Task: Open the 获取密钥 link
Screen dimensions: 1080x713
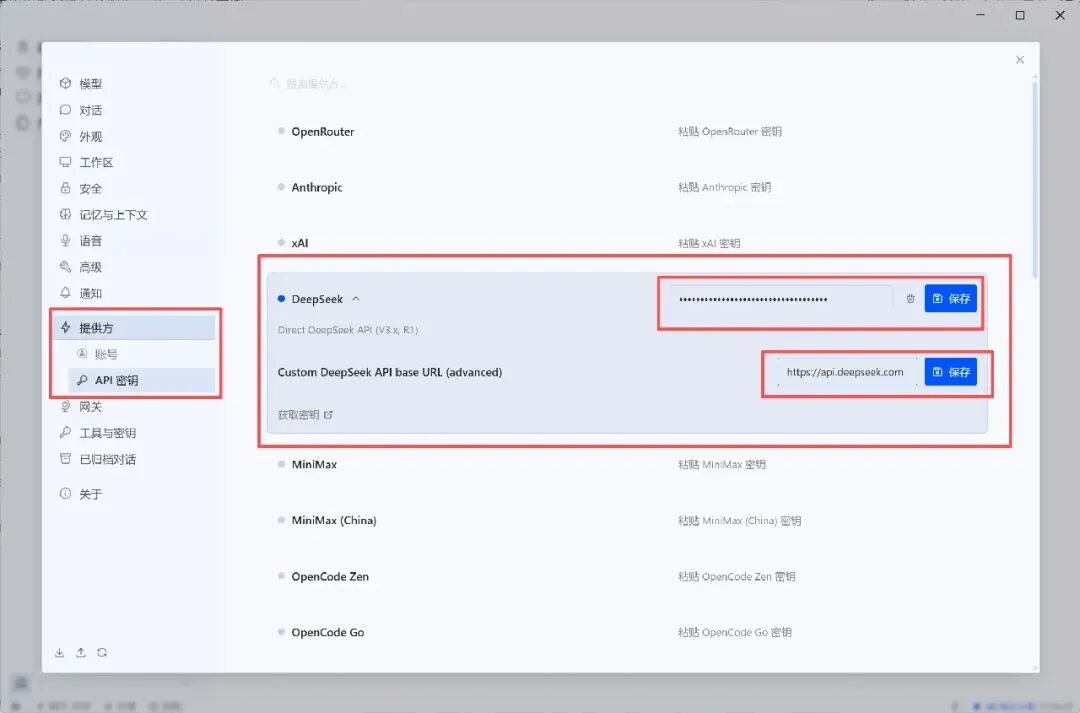Action: tap(298, 415)
